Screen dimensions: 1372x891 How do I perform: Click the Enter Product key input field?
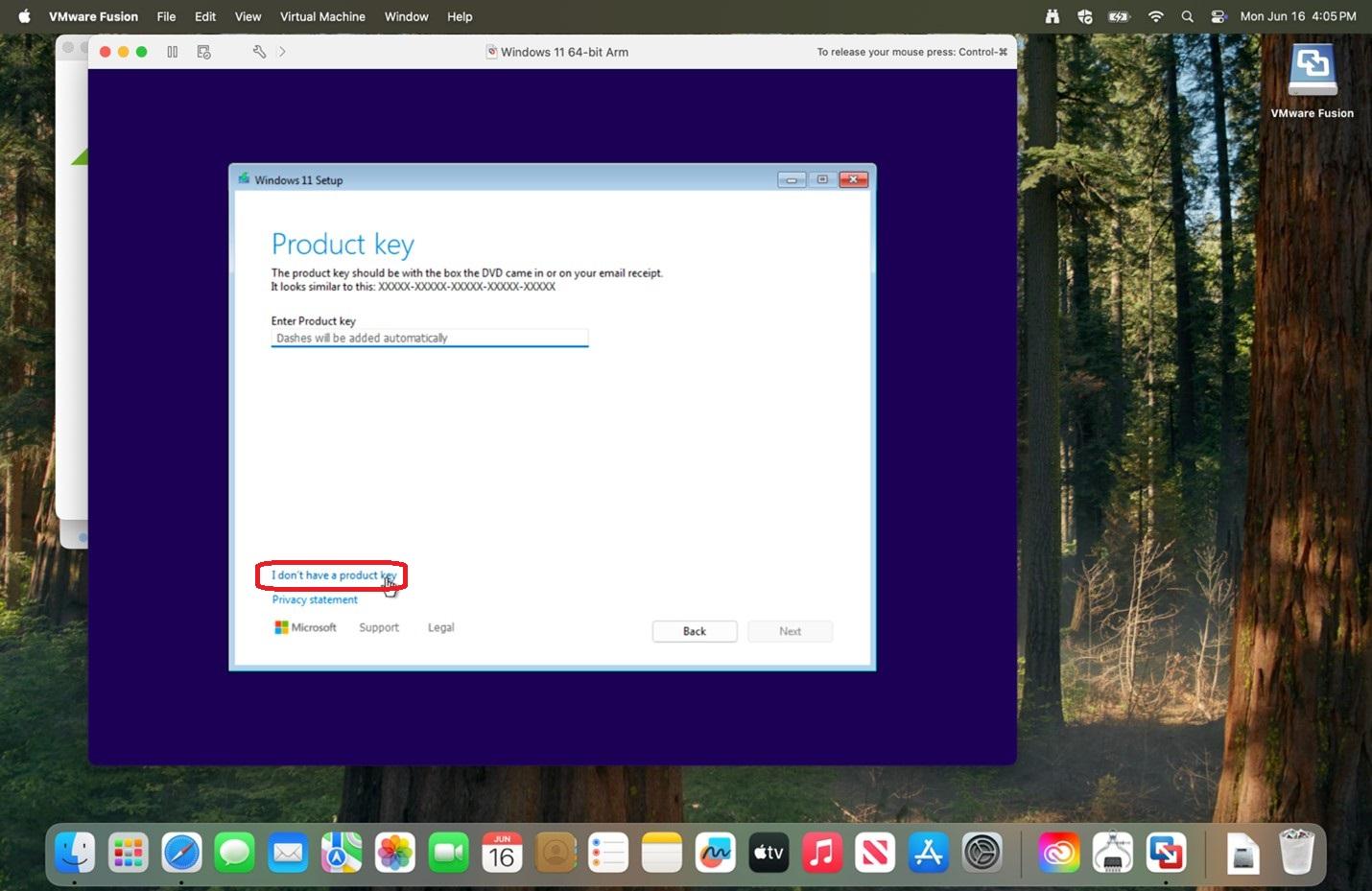pos(430,338)
